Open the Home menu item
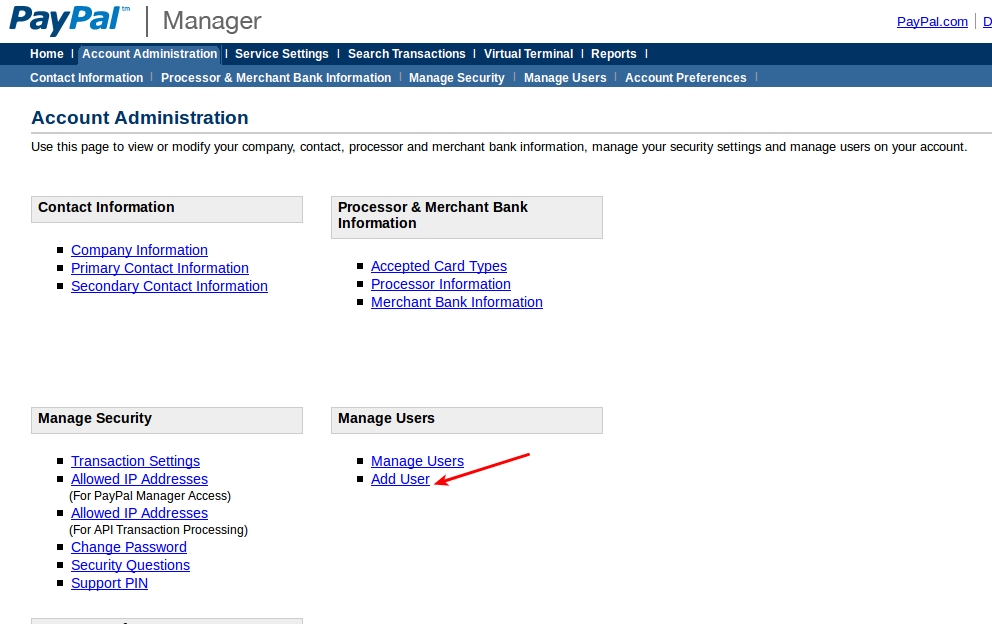Image resolution: width=992 pixels, height=624 pixels. click(x=46, y=54)
